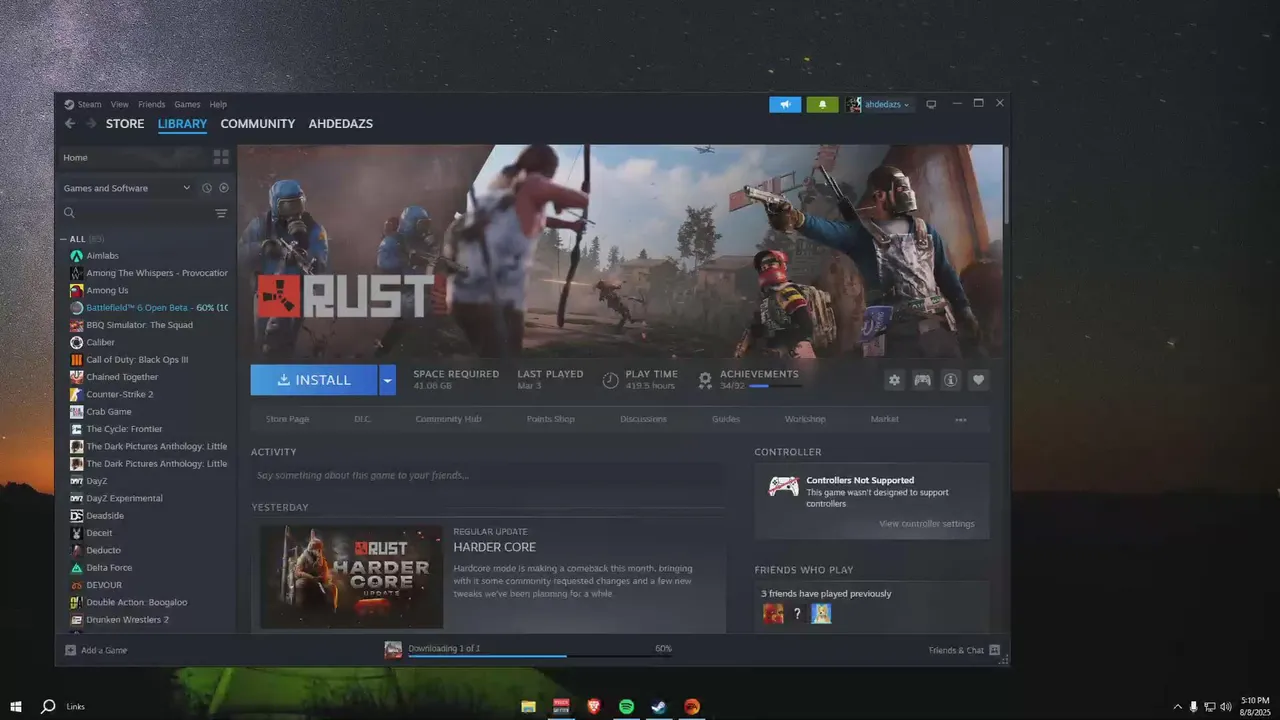Open Rust Points Shop link

pos(551,419)
